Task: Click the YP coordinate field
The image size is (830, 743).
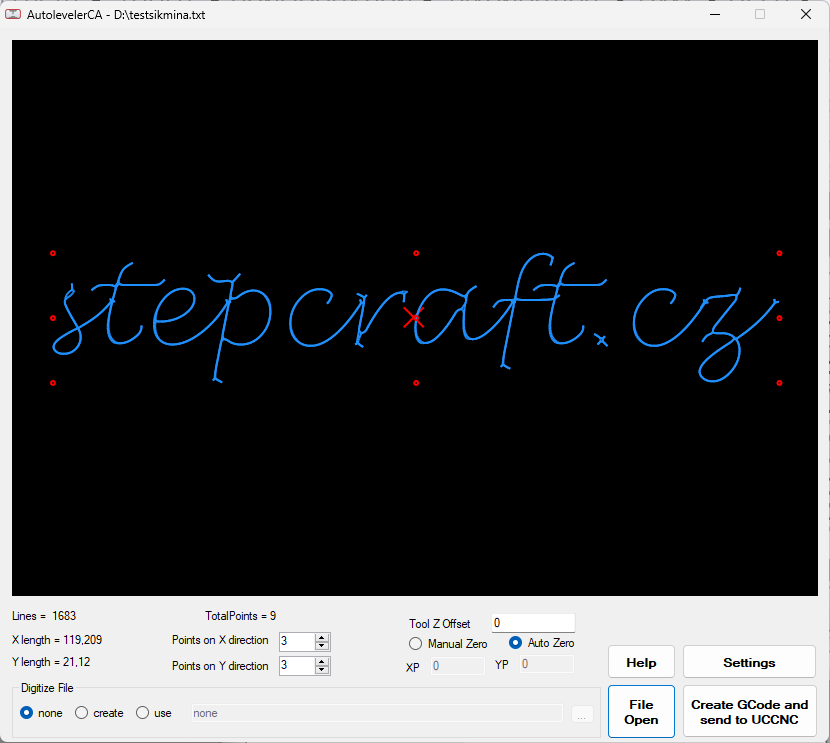Action: (x=547, y=664)
